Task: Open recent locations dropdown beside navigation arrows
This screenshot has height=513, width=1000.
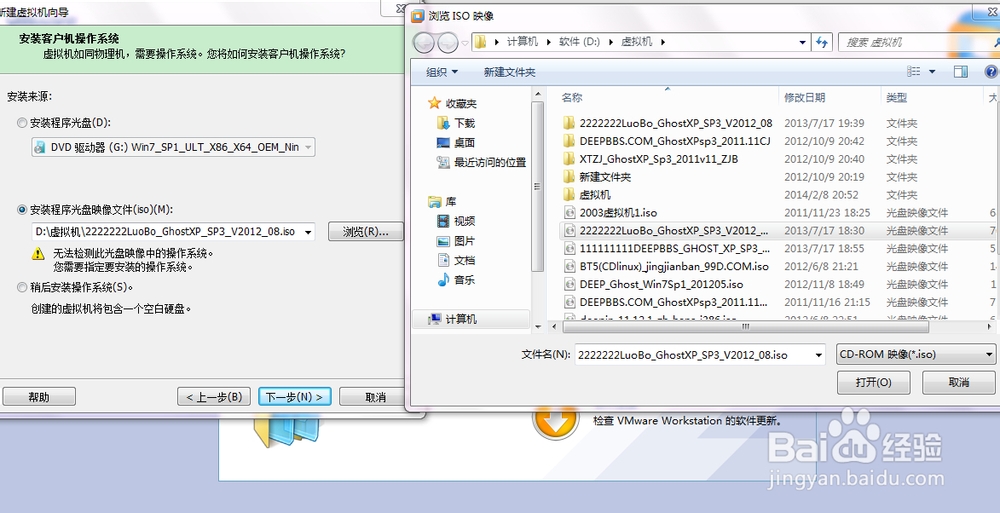Action: coord(465,43)
